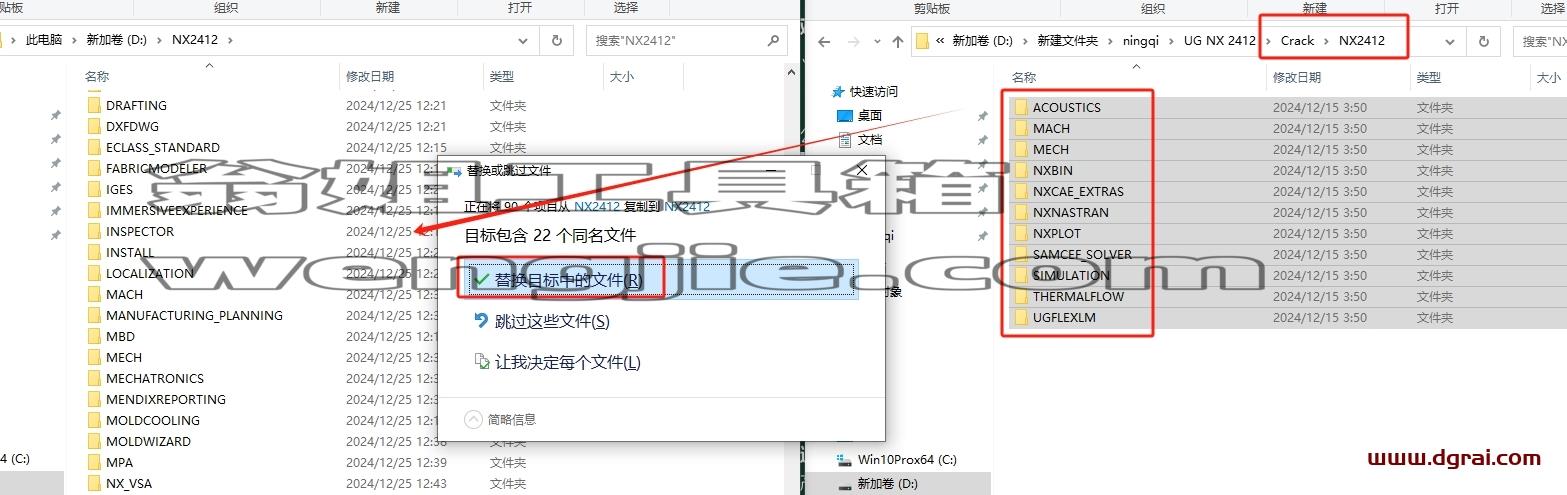
Task: Open 桌面 in right navigation pane
Action: (x=870, y=115)
